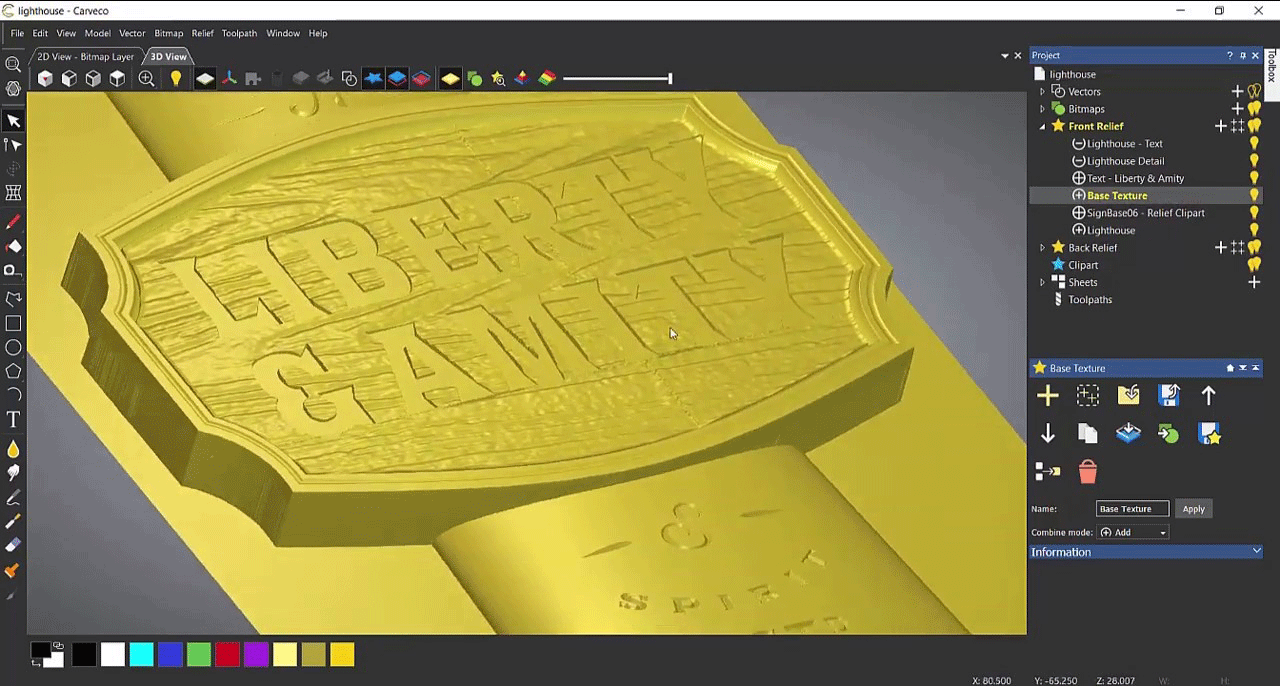Click the zoom magnifier icon in 3D view toolbar

pyautogui.click(x=147, y=79)
